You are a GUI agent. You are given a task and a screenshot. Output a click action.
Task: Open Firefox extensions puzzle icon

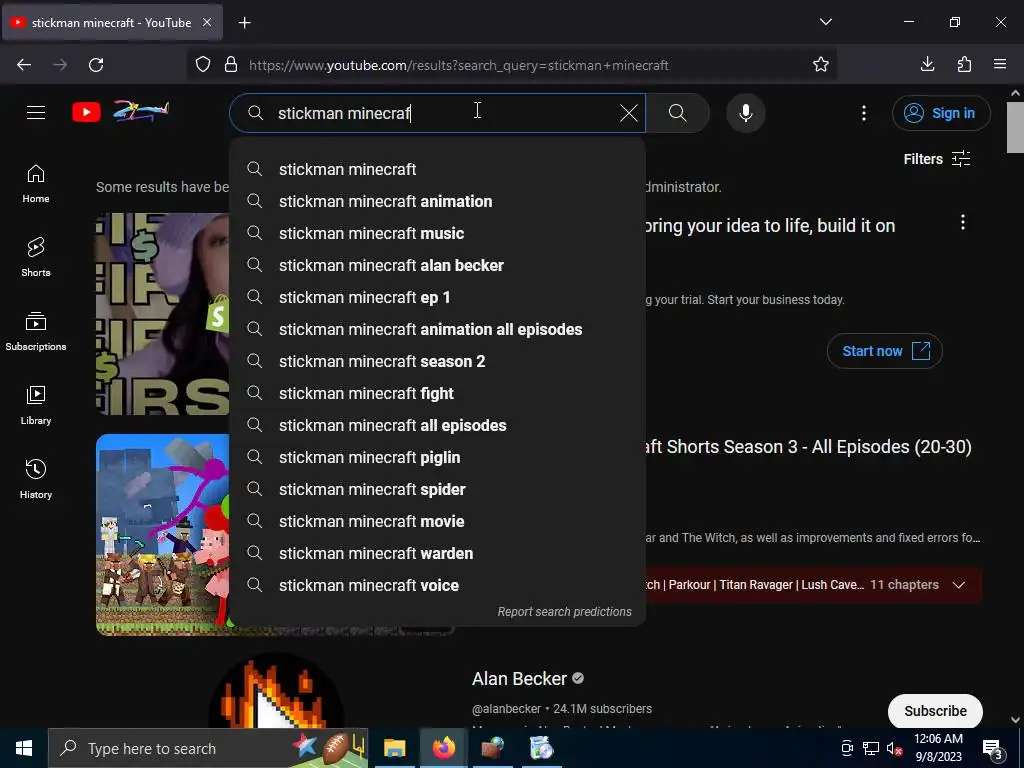tap(964, 64)
